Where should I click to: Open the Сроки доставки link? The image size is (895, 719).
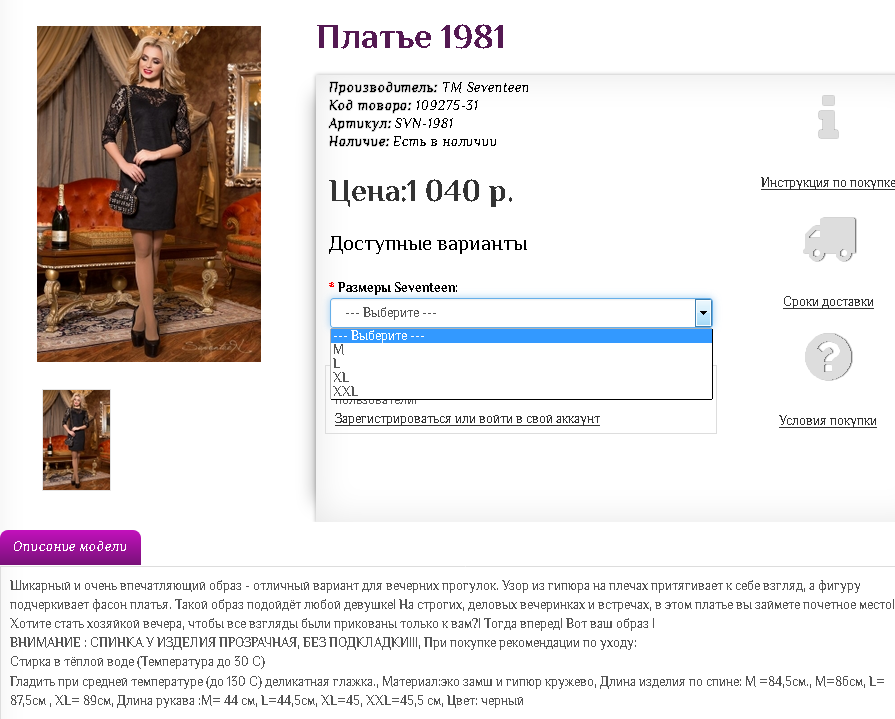[828, 301]
